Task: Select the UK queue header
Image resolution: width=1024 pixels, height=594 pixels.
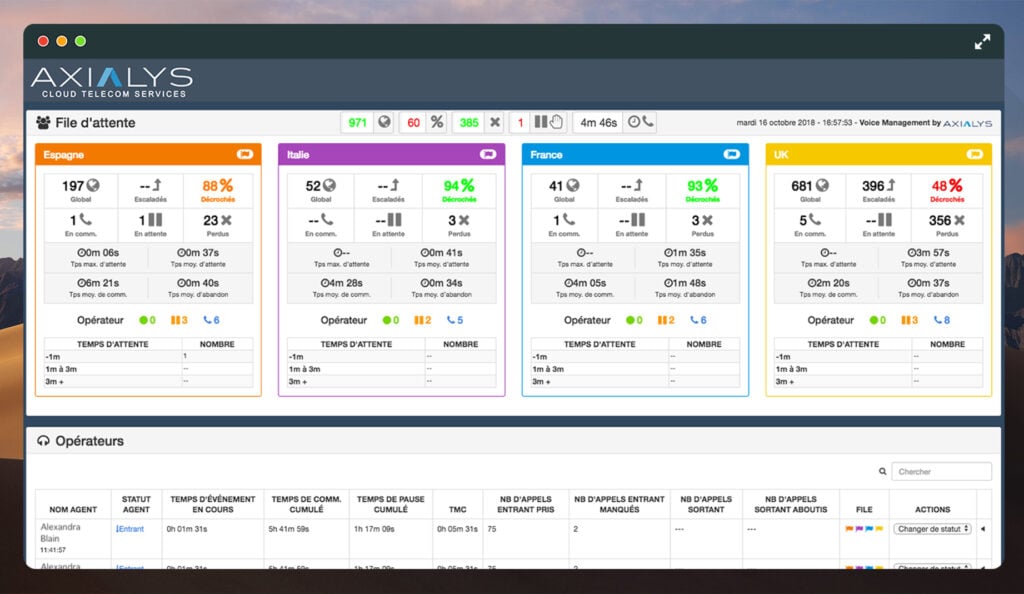Action: (x=878, y=155)
